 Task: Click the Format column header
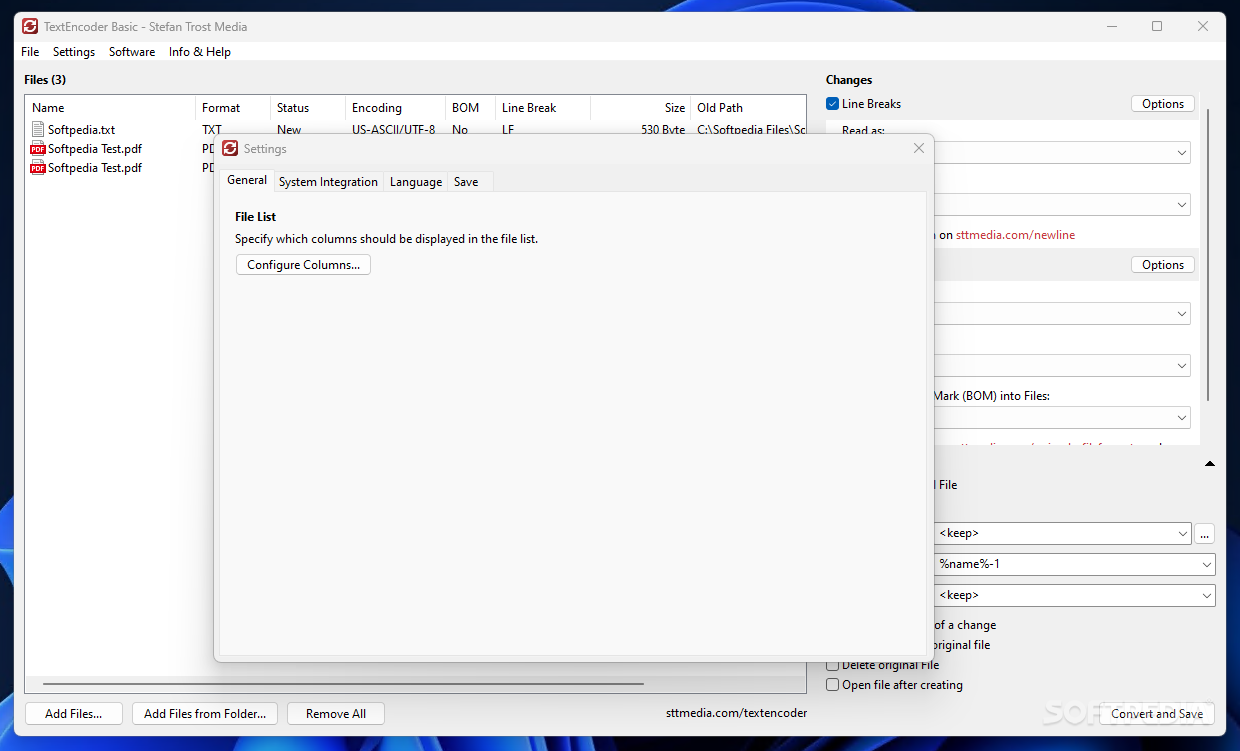[x=233, y=108]
